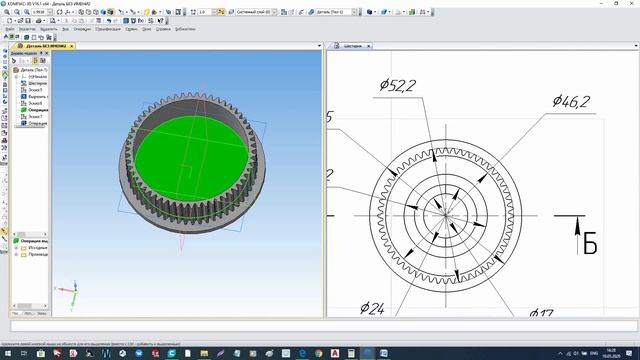Screen dimensions: 640x360
Task: Switch to the Деталь БЕЗ ИМЕНИ2 tab
Action: click(x=43, y=46)
